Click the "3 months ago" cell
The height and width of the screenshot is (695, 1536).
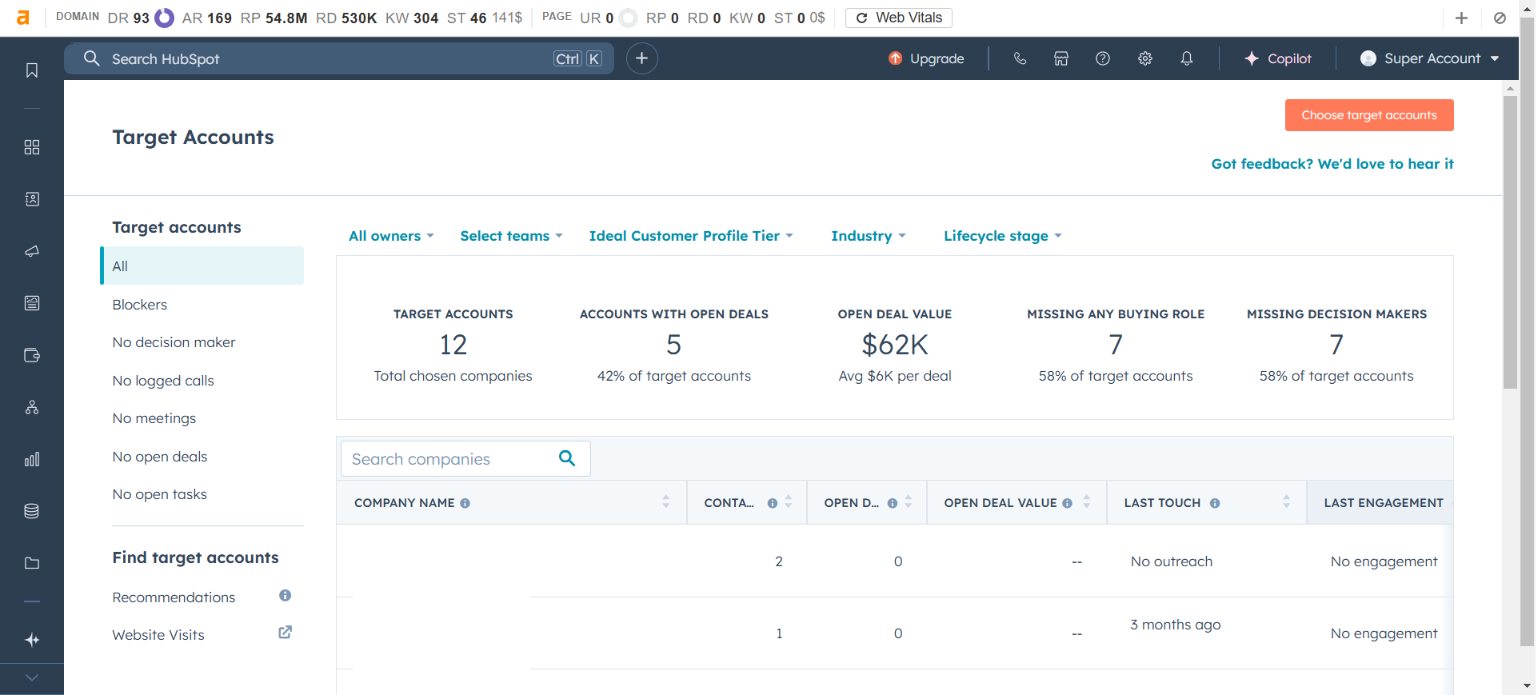(1175, 625)
